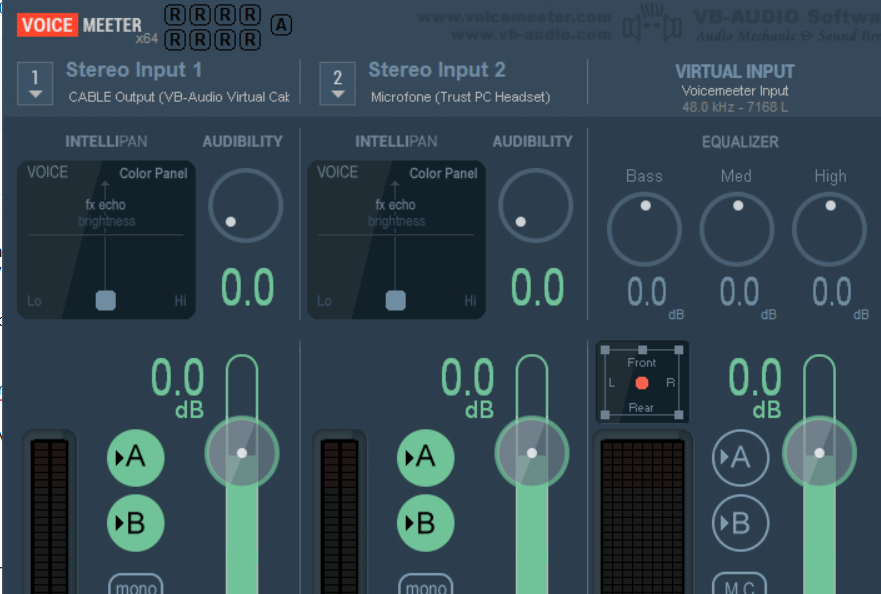Click the Virtual Input level meter
The height and width of the screenshot is (594, 881).
642,513
